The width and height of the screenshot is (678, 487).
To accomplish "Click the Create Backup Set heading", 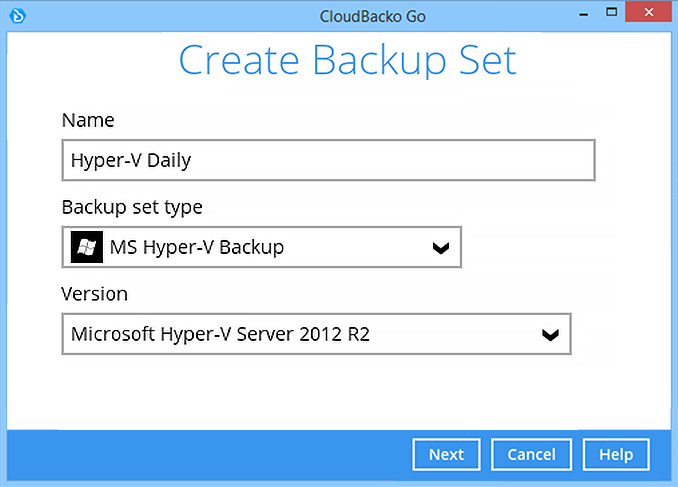I will click(348, 61).
